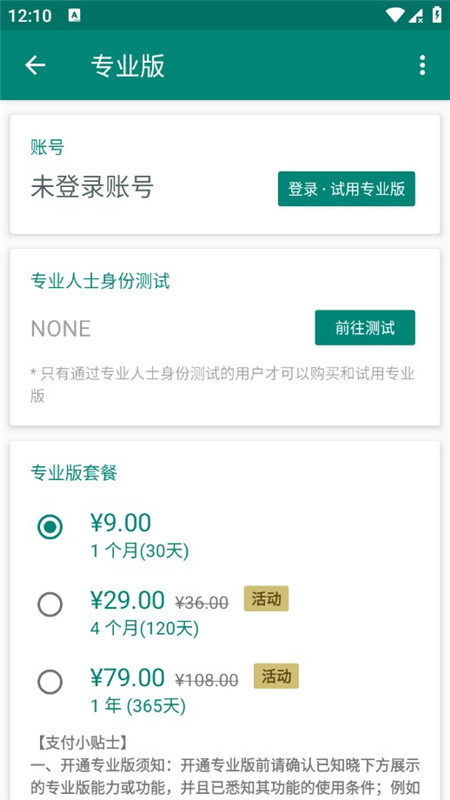The height and width of the screenshot is (800, 450).
Task: Tap the 未登录账号 account text
Action: [92, 187]
